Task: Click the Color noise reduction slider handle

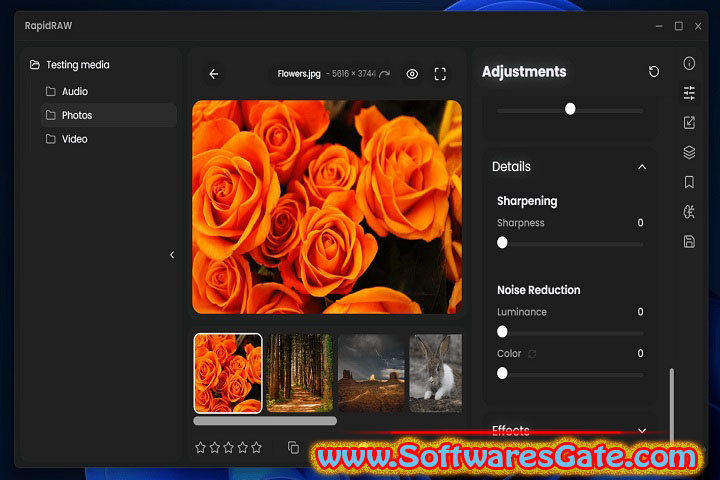Action: 502,373
